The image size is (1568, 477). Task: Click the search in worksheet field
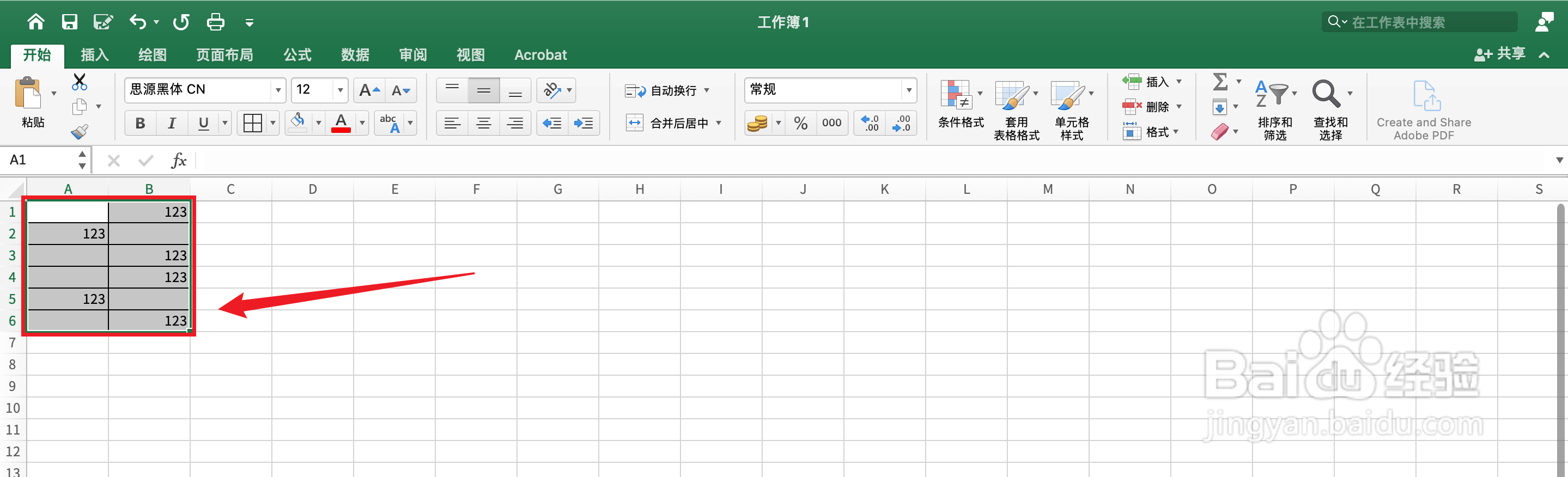click(x=1419, y=22)
